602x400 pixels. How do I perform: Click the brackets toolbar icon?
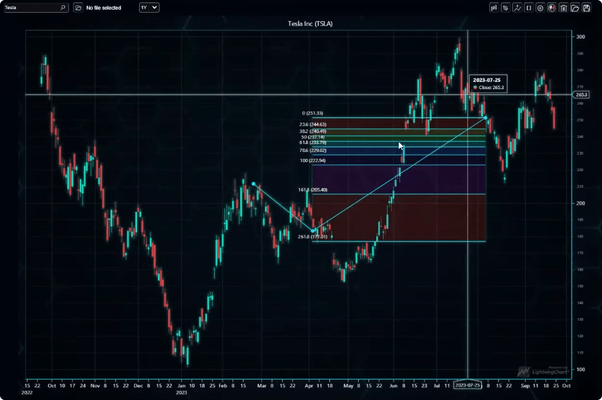tap(529, 8)
